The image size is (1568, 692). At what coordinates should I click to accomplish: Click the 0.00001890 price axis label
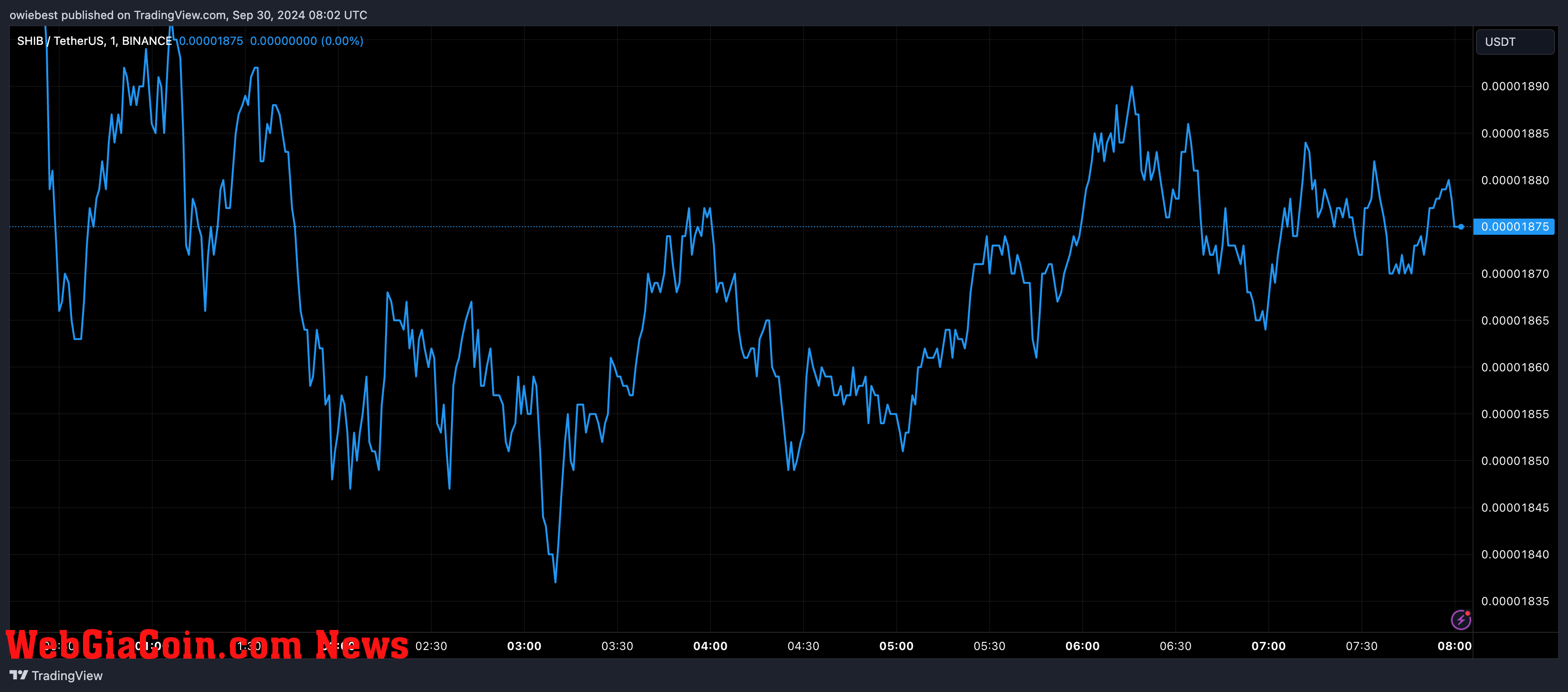(x=1515, y=86)
